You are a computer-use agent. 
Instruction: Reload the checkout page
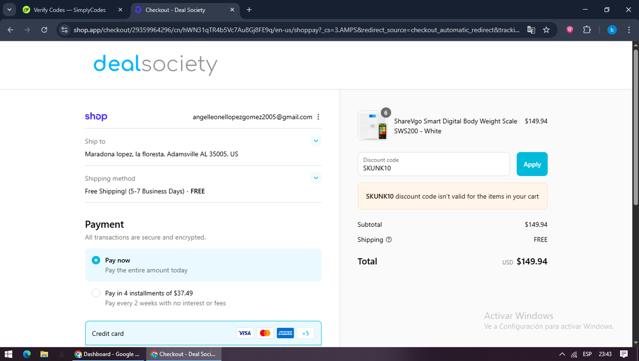tap(44, 30)
